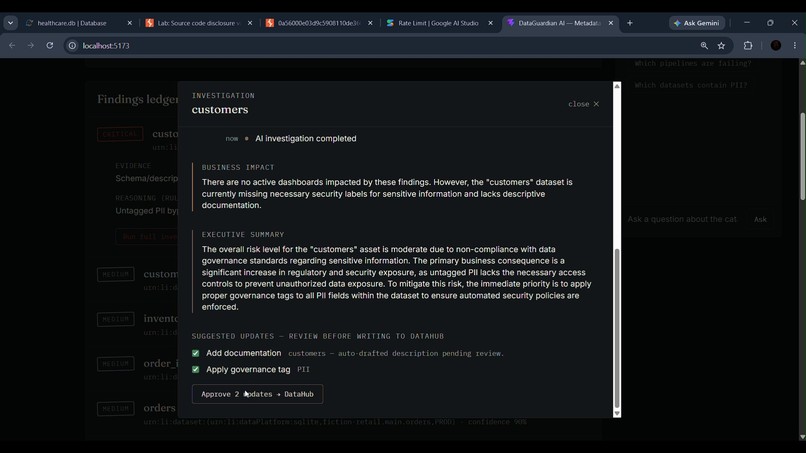Close the healthcare.db browser tab

pos(130,23)
